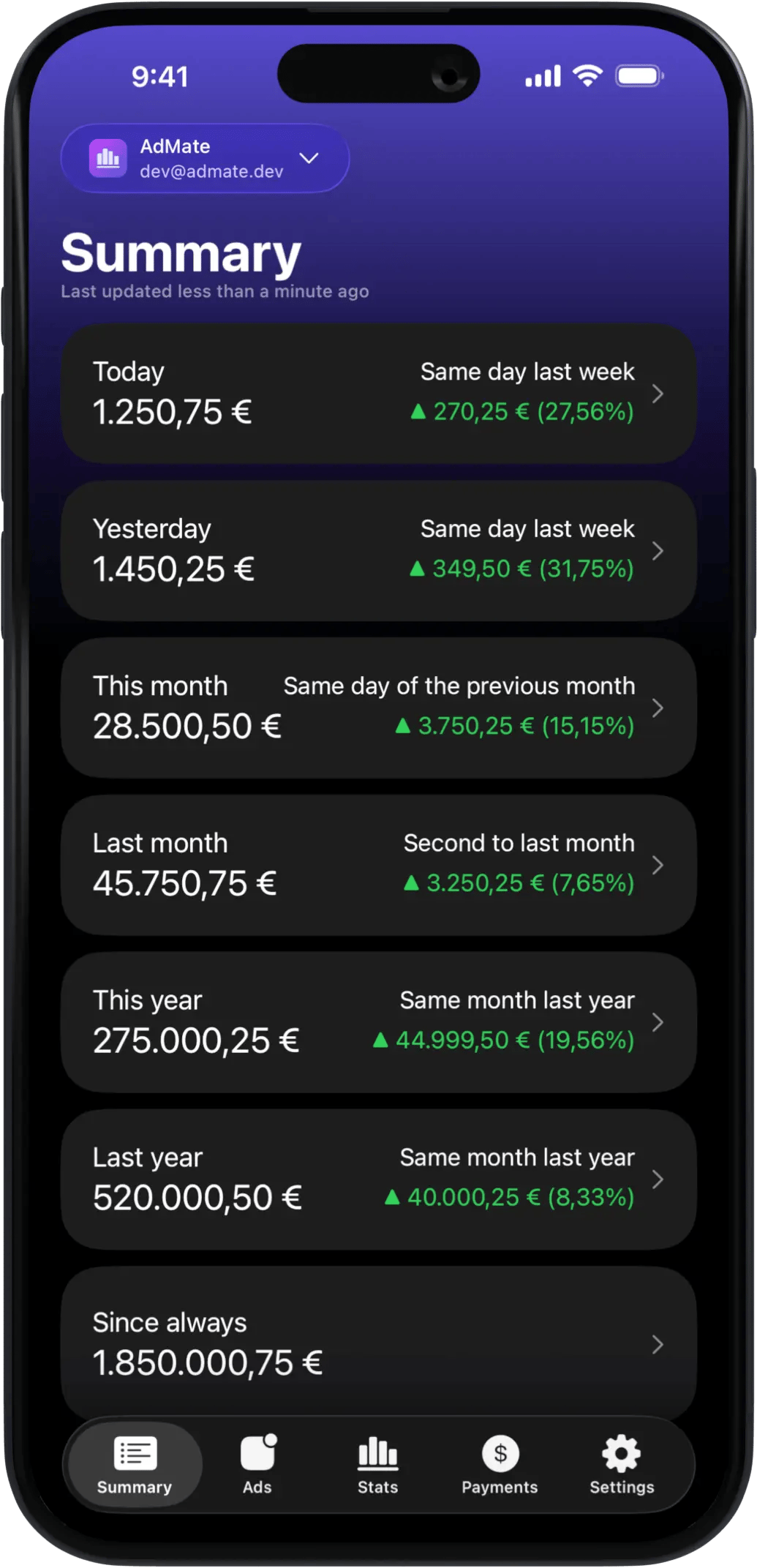Open the Last year earnings card

(x=378, y=1179)
